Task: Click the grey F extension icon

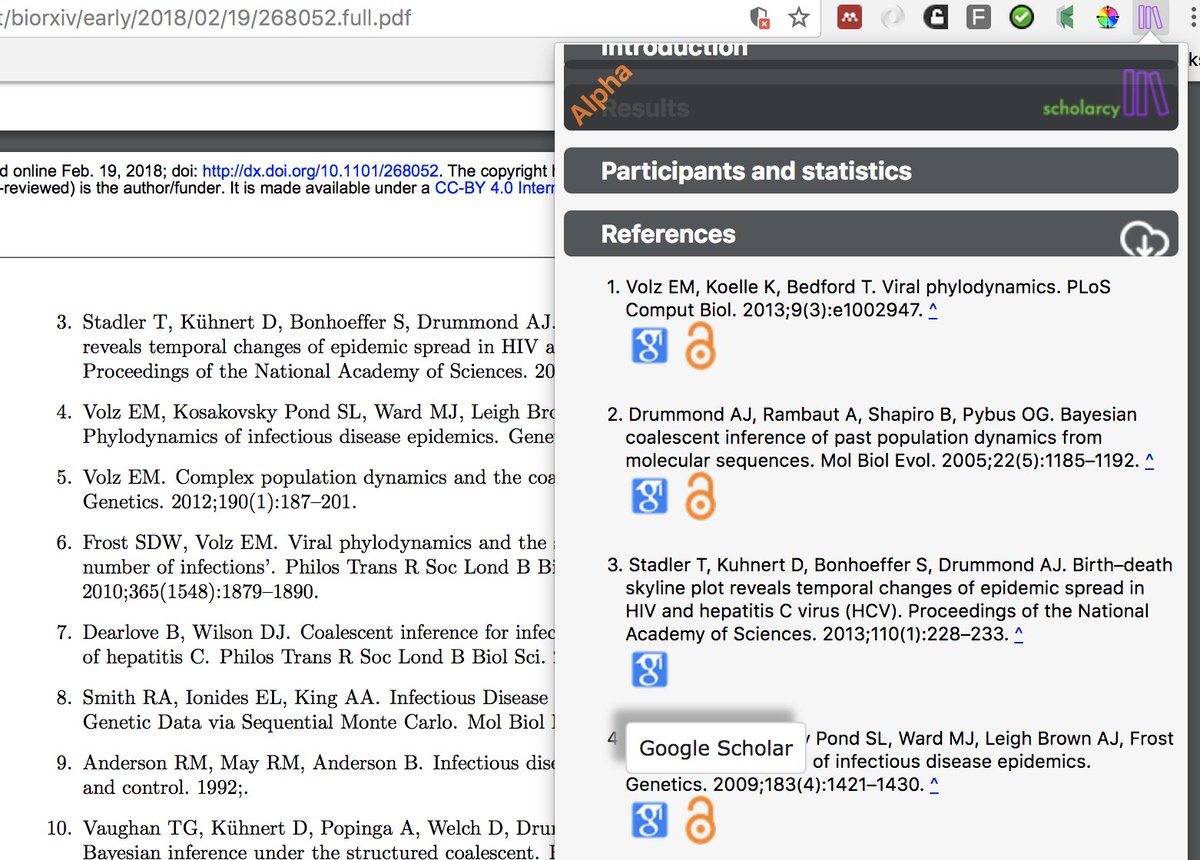Action: [978, 17]
